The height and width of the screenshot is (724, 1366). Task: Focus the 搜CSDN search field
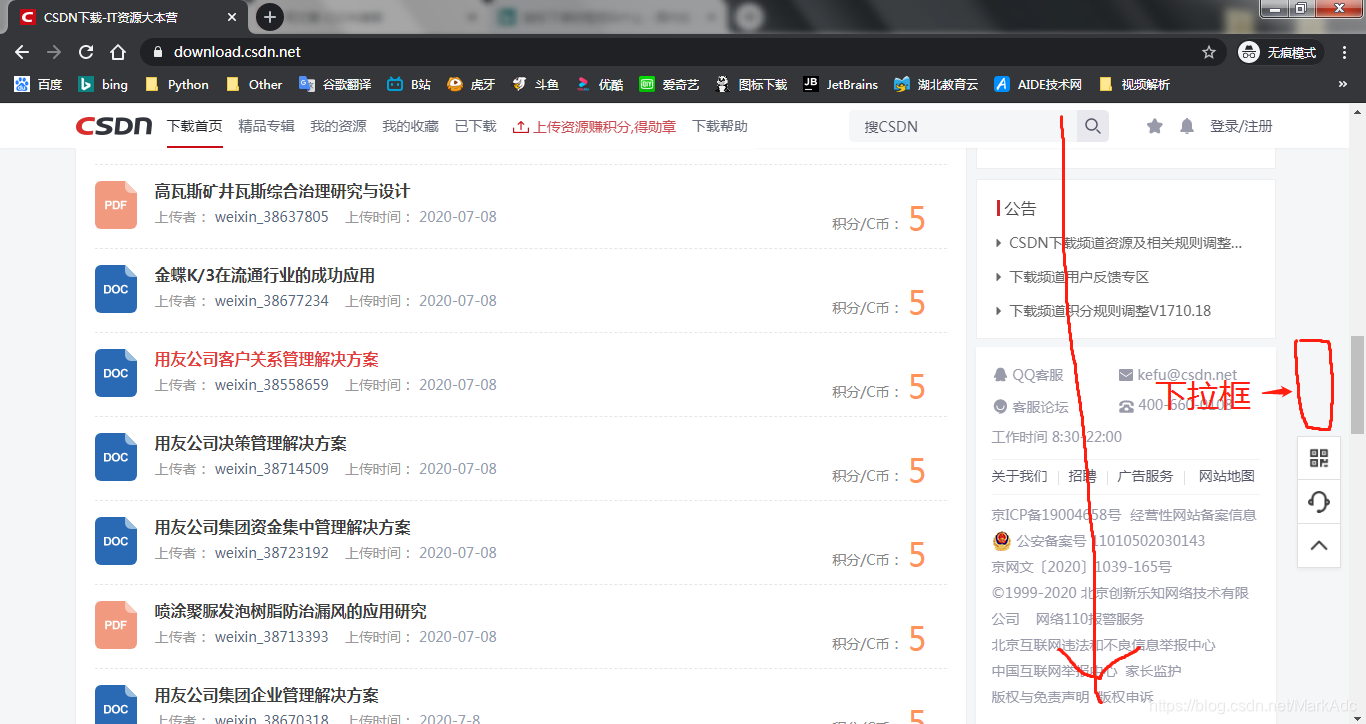963,126
